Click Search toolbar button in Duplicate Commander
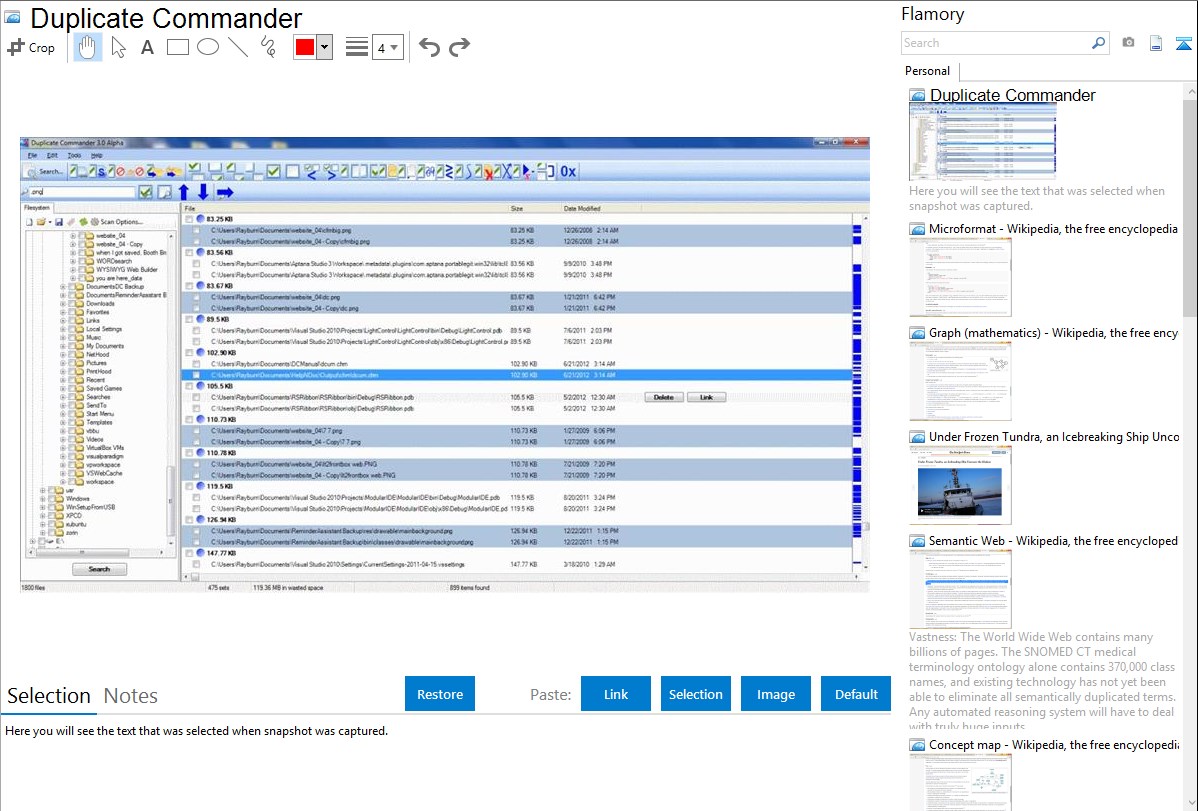 pos(44,171)
